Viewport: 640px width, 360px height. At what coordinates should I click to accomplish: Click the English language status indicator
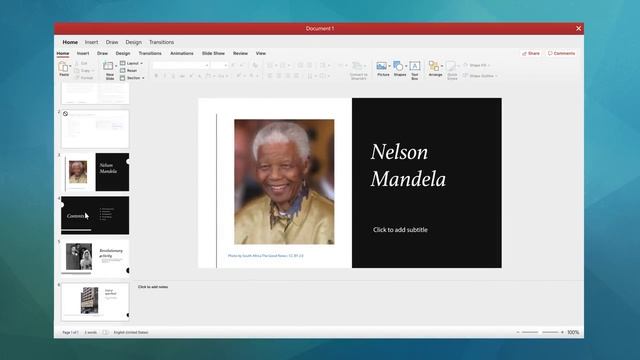(x=131, y=333)
